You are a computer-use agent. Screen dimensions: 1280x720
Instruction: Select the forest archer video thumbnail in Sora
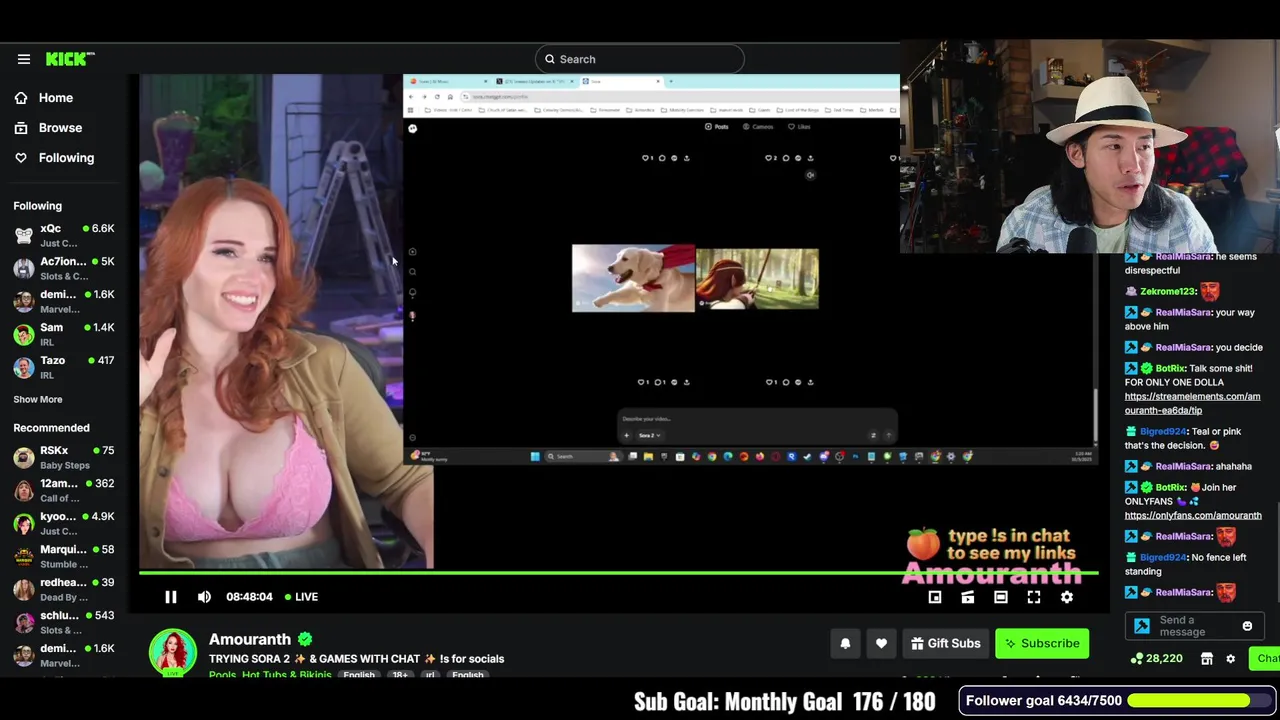click(757, 279)
